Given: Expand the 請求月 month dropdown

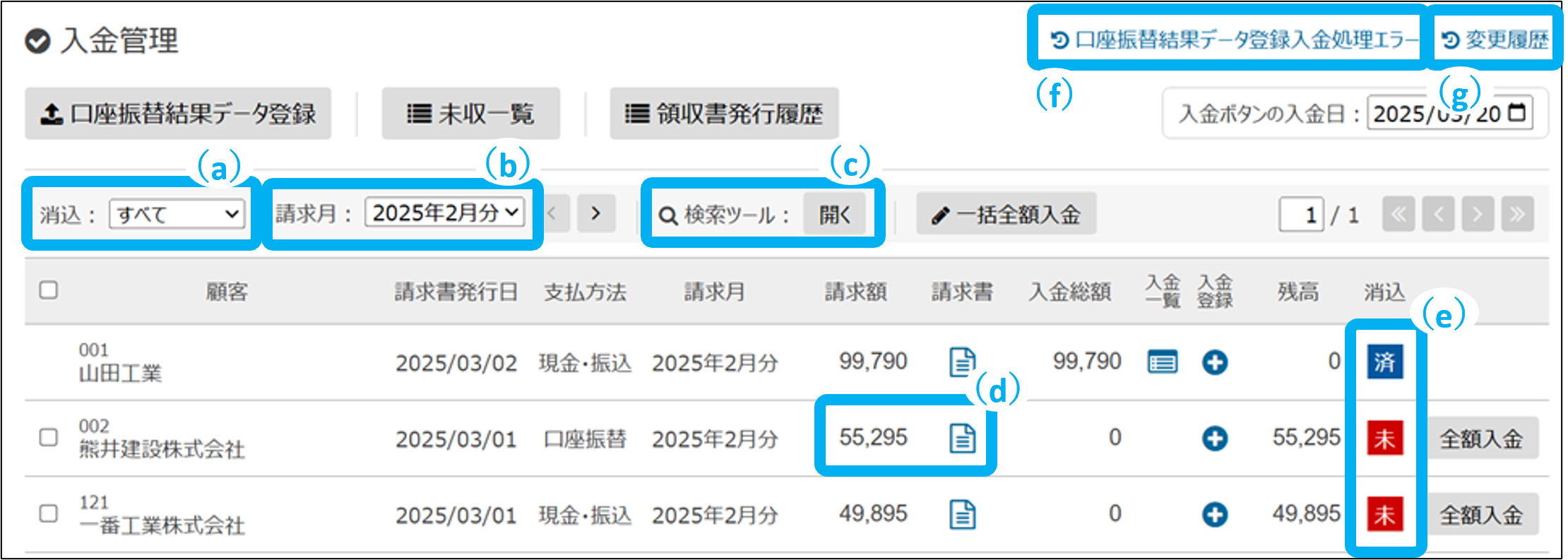Looking at the screenshot, I should click(x=444, y=213).
